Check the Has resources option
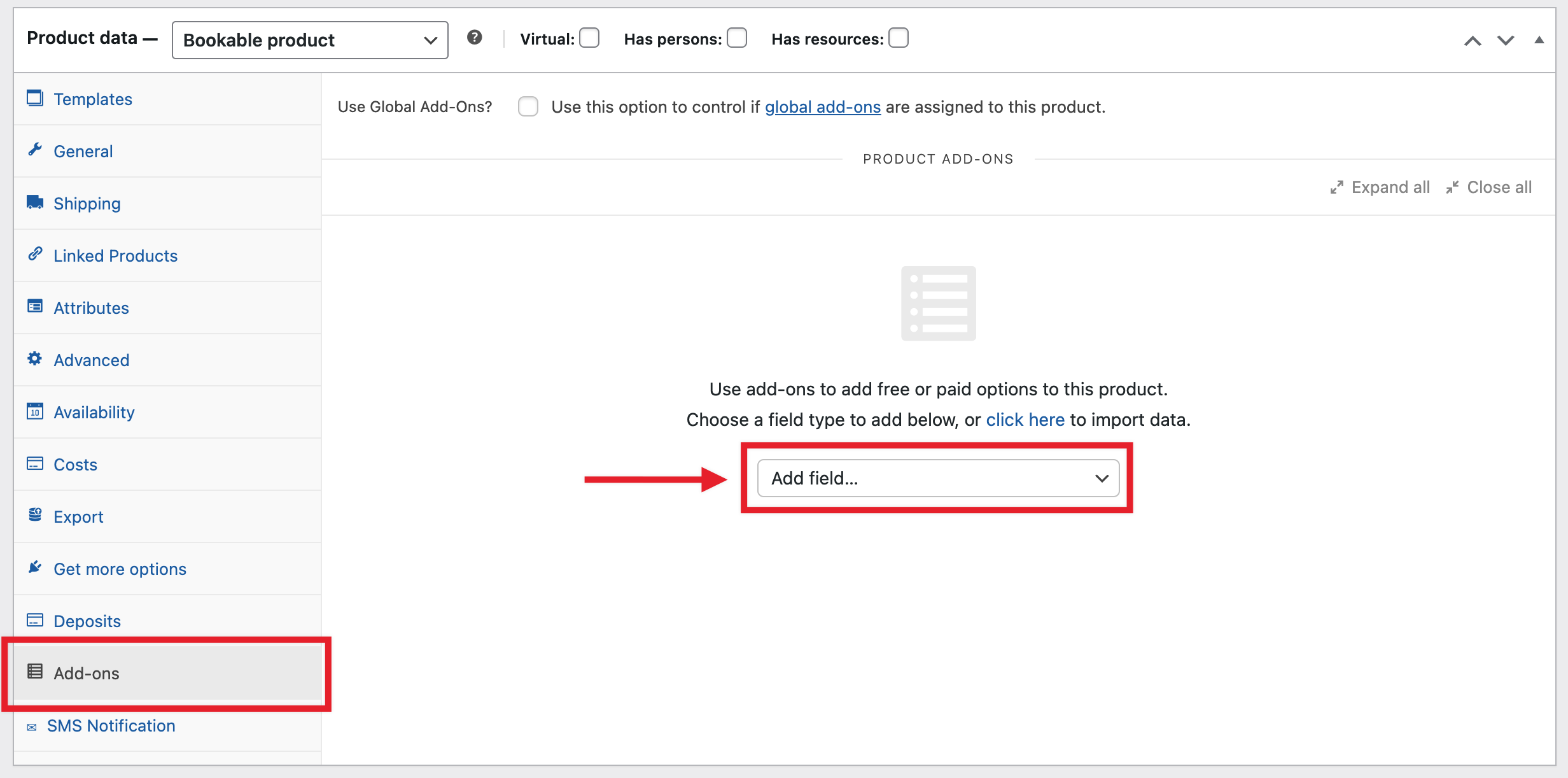The width and height of the screenshot is (1568, 778). click(x=899, y=38)
